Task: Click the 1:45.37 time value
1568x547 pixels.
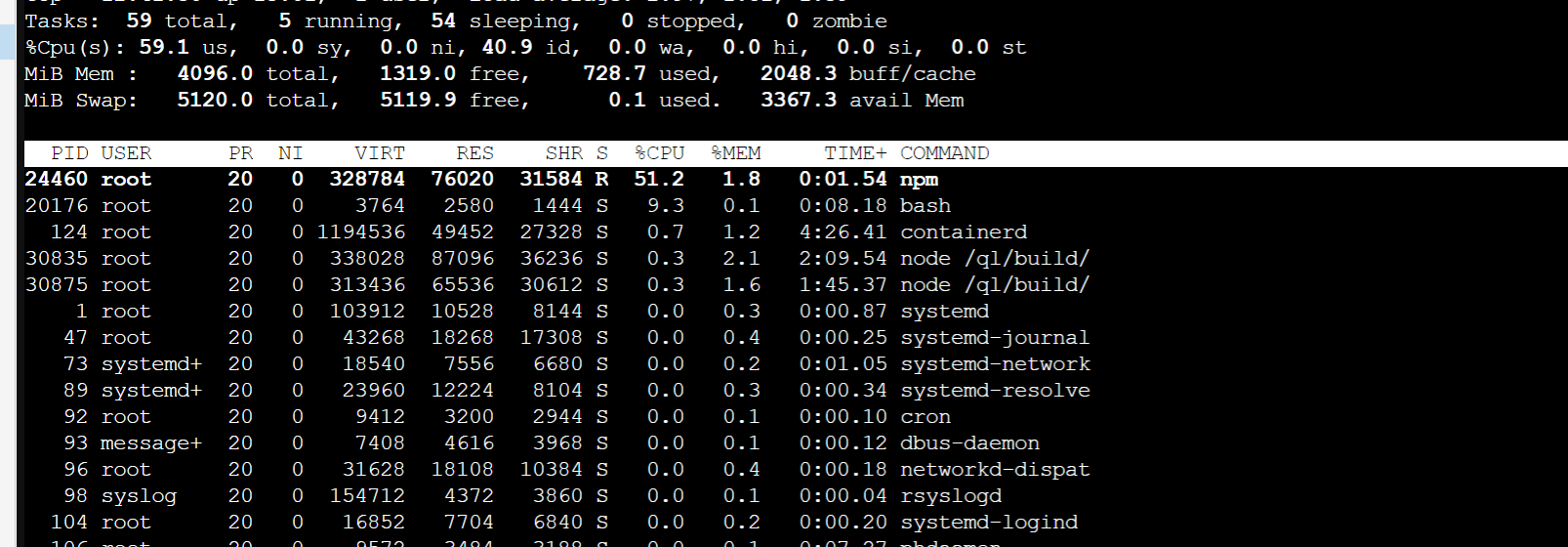Action: pyautogui.click(x=843, y=285)
